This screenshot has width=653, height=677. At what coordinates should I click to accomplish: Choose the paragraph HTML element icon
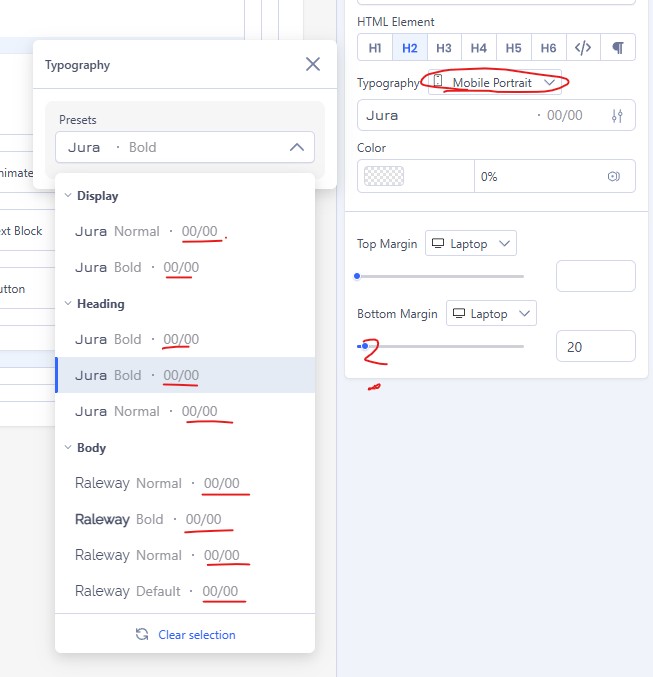pos(618,47)
